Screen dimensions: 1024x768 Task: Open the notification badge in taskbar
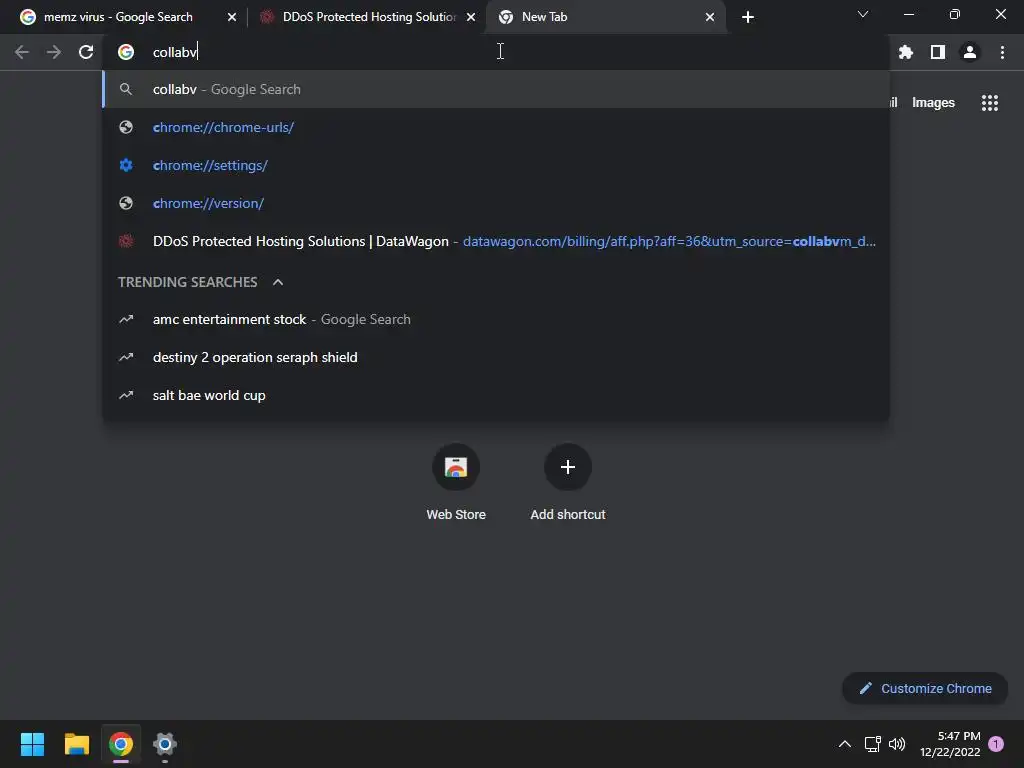996,744
